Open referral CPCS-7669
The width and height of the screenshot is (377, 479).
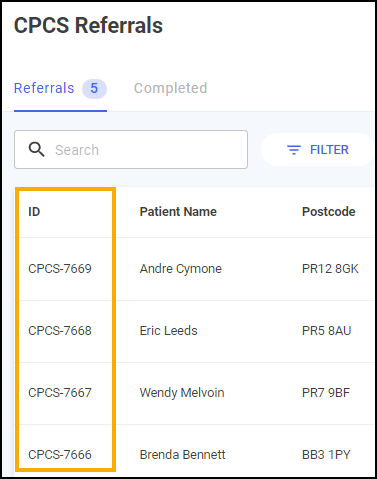(60, 269)
